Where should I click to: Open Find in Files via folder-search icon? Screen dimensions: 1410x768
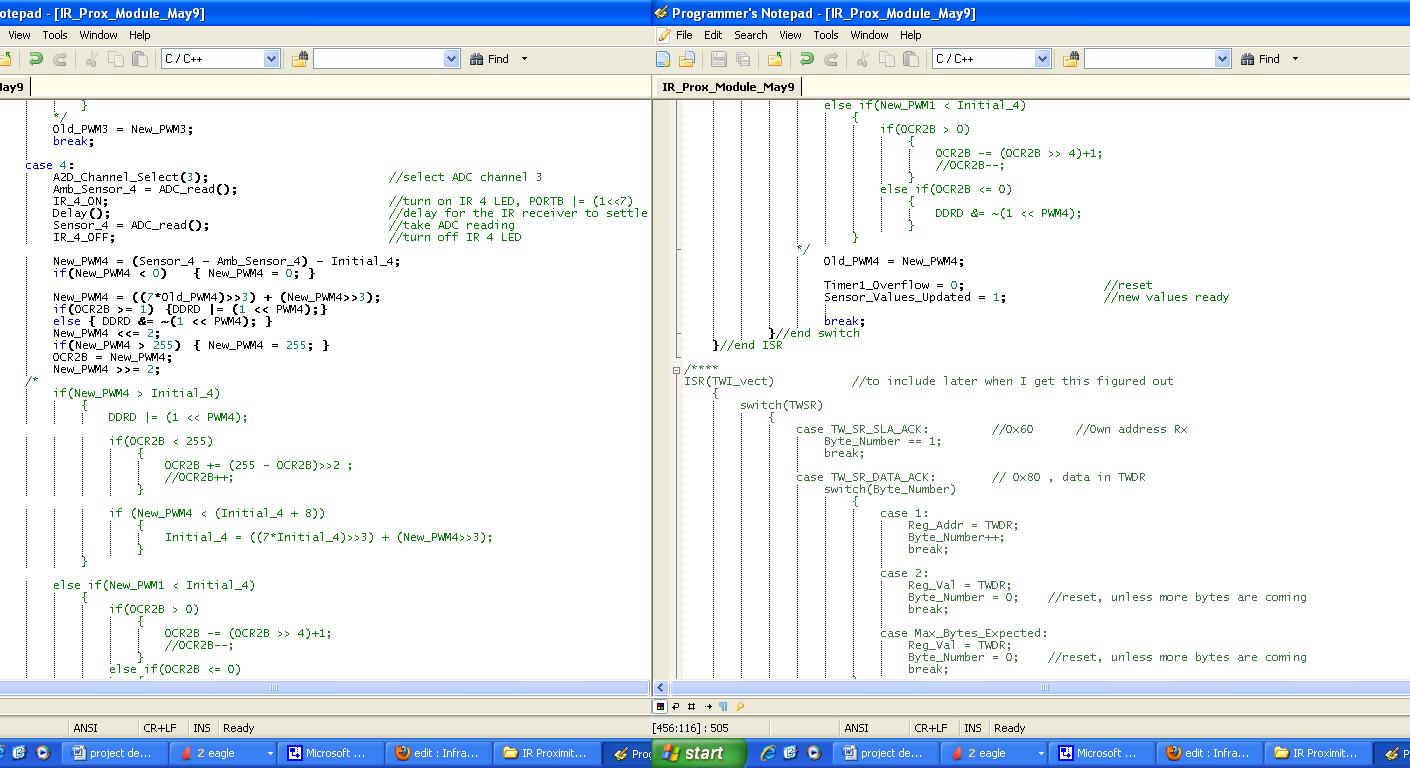pyautogui.click(x=1073, y=58)
